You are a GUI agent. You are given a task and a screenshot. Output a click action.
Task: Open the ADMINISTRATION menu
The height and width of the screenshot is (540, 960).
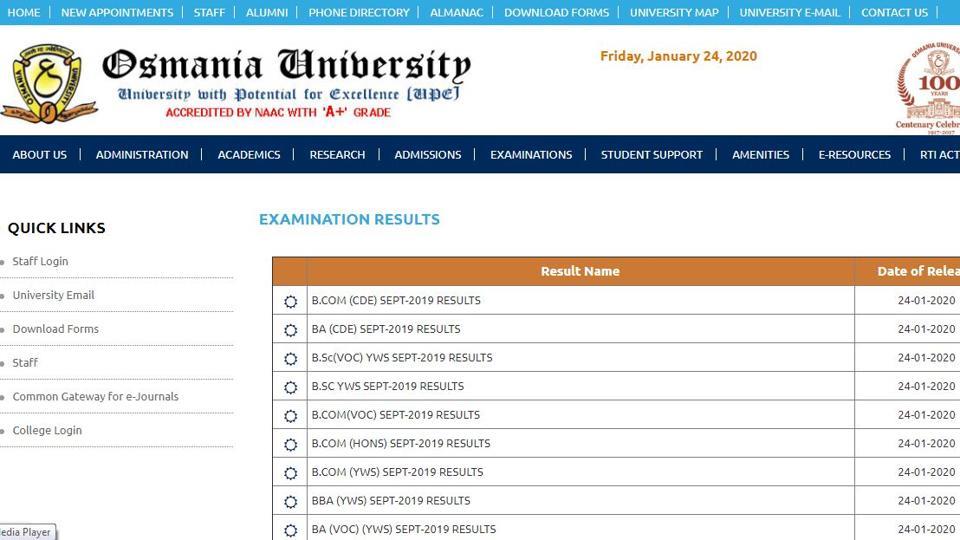point(142,155)
